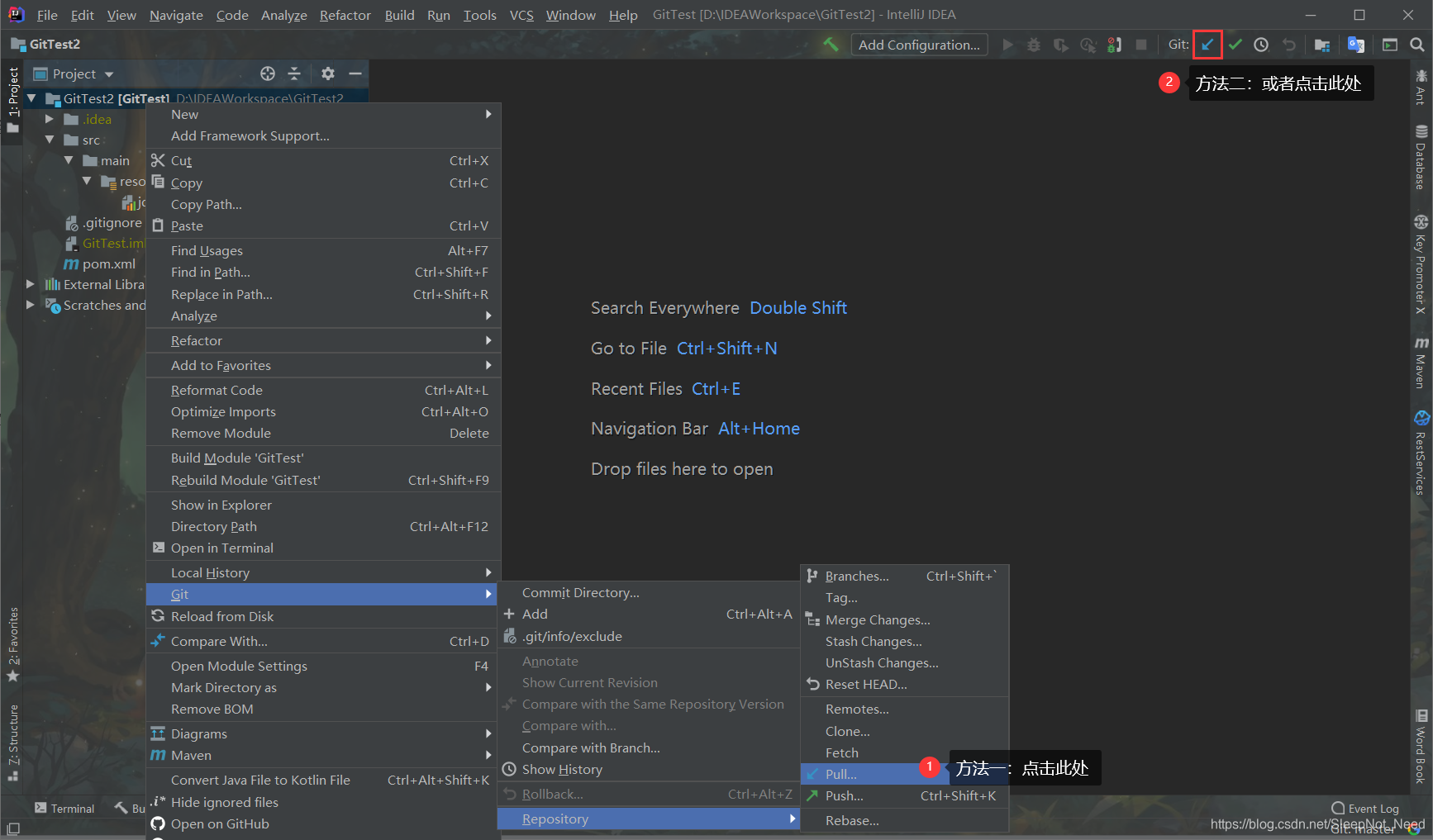Viewport: 1433px width, 840px height.
Task: Expand Local History submenu
Action: click(x=323, y=572)
